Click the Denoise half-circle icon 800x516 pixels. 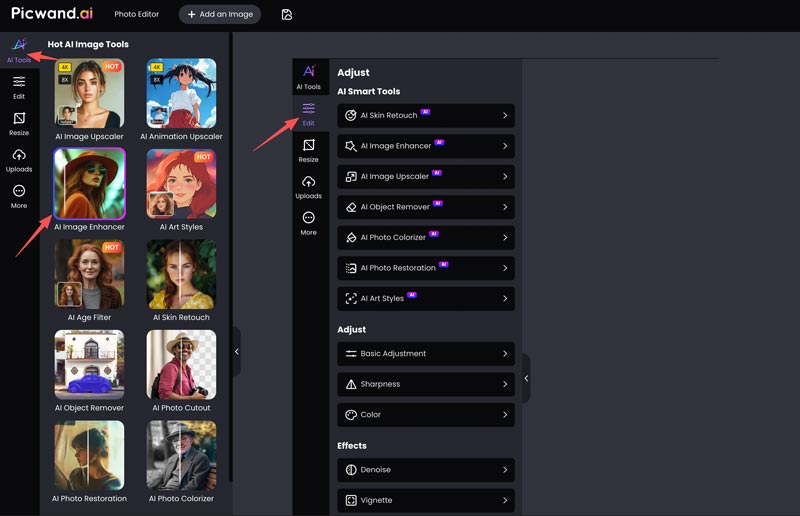pyautogui.click(x=351, y=470)
